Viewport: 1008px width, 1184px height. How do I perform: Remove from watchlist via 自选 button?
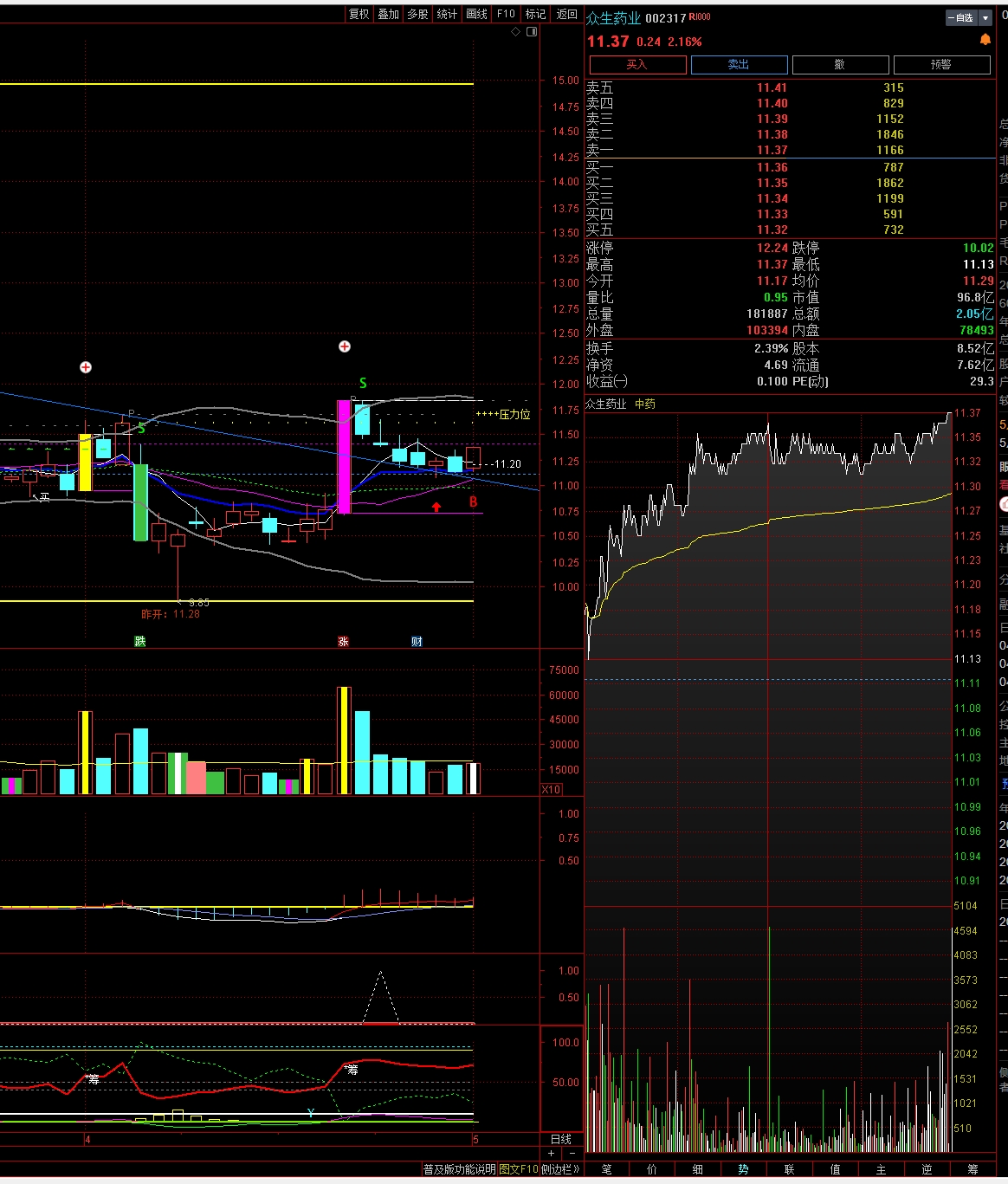point(961,17)
